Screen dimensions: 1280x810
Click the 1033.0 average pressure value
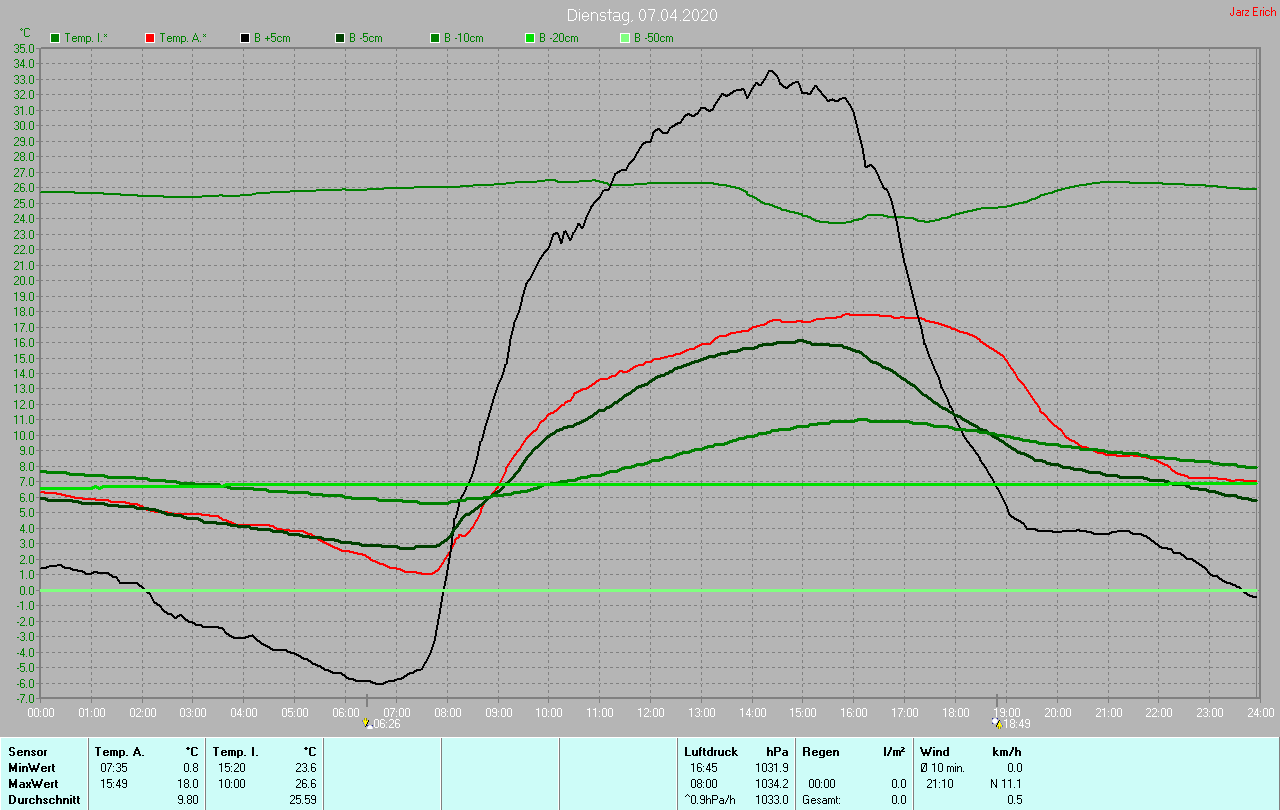pos(771,799)
